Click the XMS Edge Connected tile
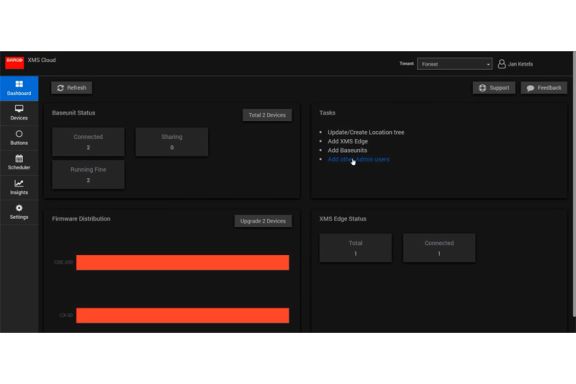576x384 pixels. click(439, 248)
